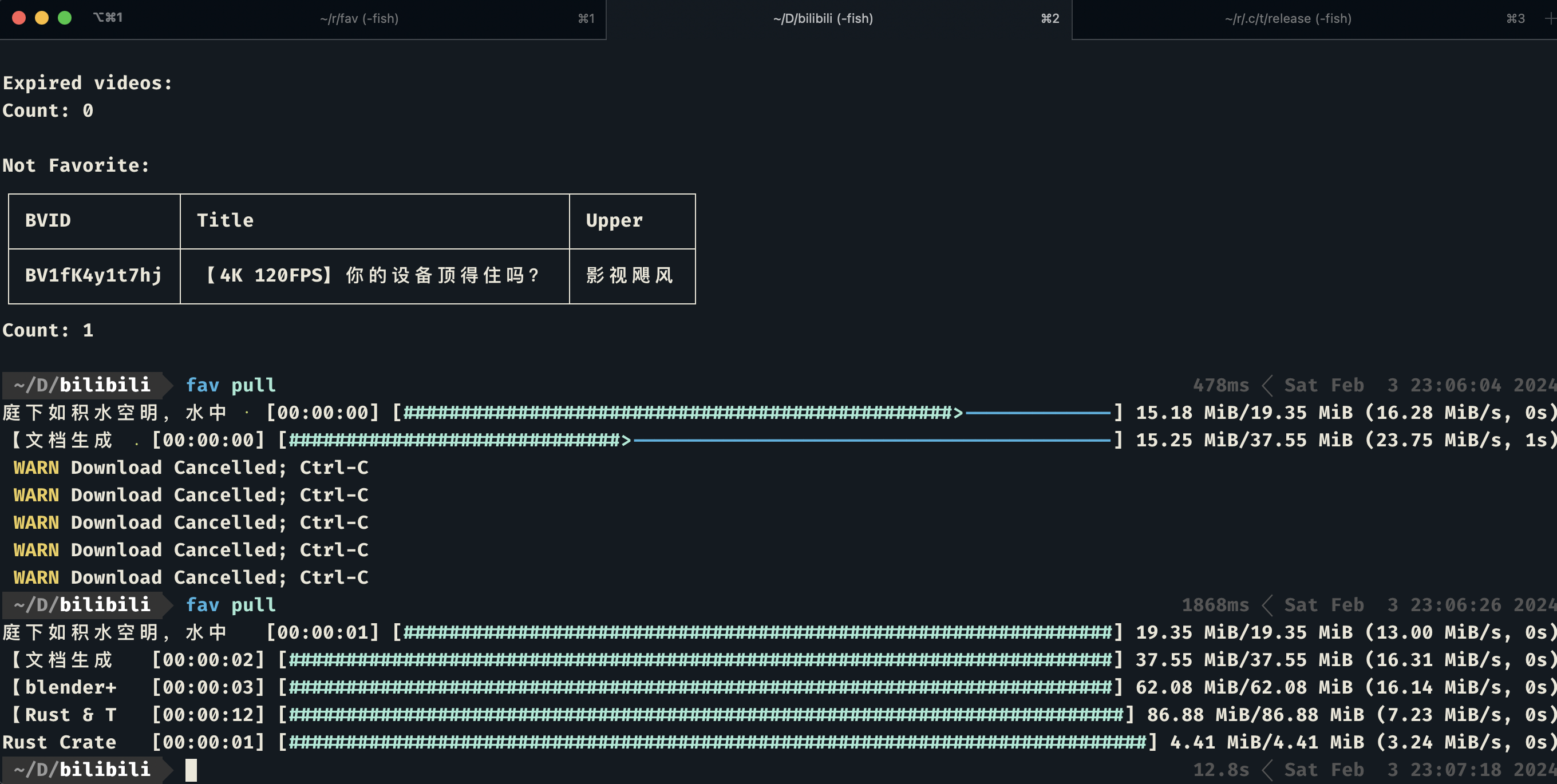Viewport: 1557px width, 784px height.
Task: Click the 4K 120FPS video title cell
Action: tap(373, 276)
